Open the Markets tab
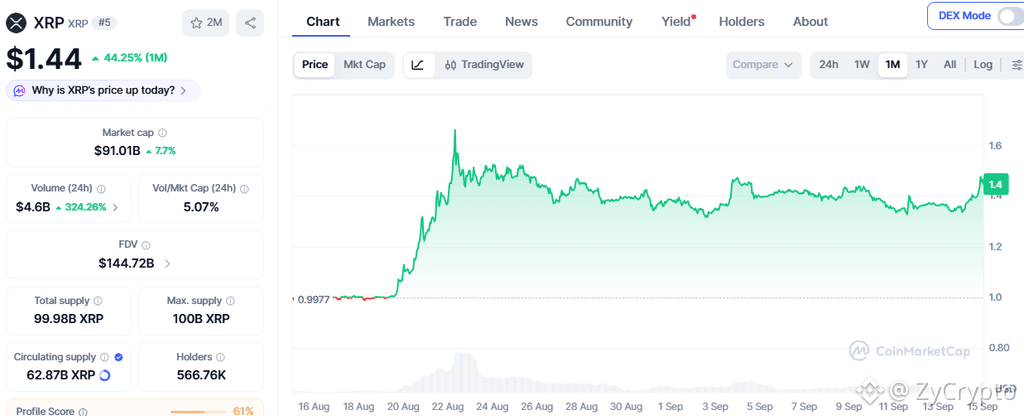The image size is (1024, 416). (x=391, y=22)
